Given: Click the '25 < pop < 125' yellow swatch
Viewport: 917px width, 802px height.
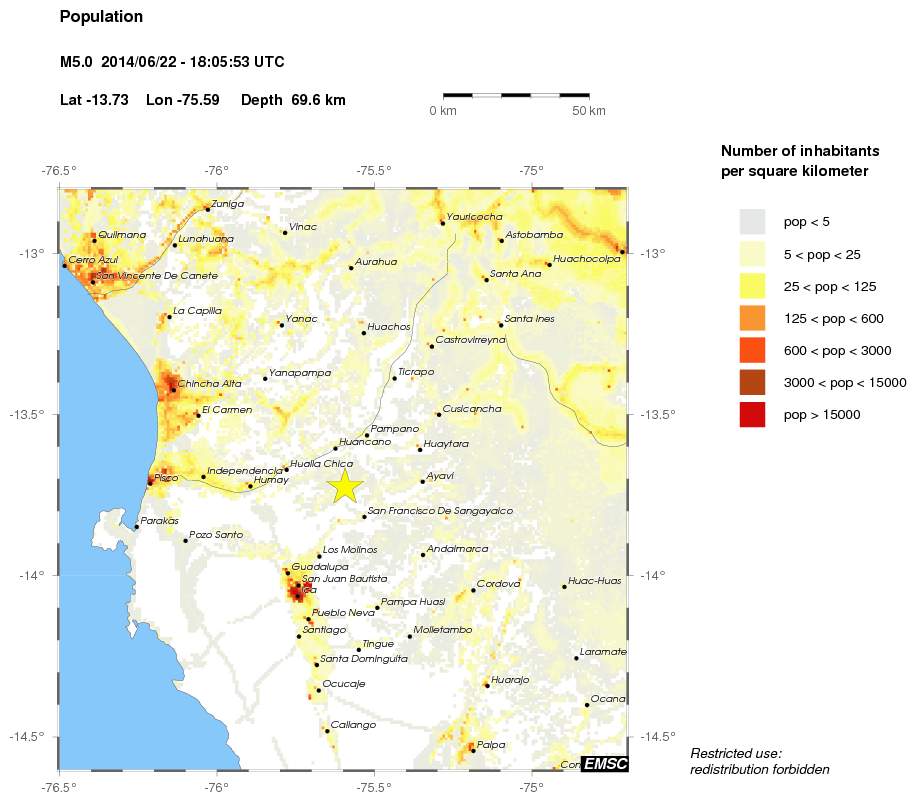Looking at the screenshot, I should point(752,286).
